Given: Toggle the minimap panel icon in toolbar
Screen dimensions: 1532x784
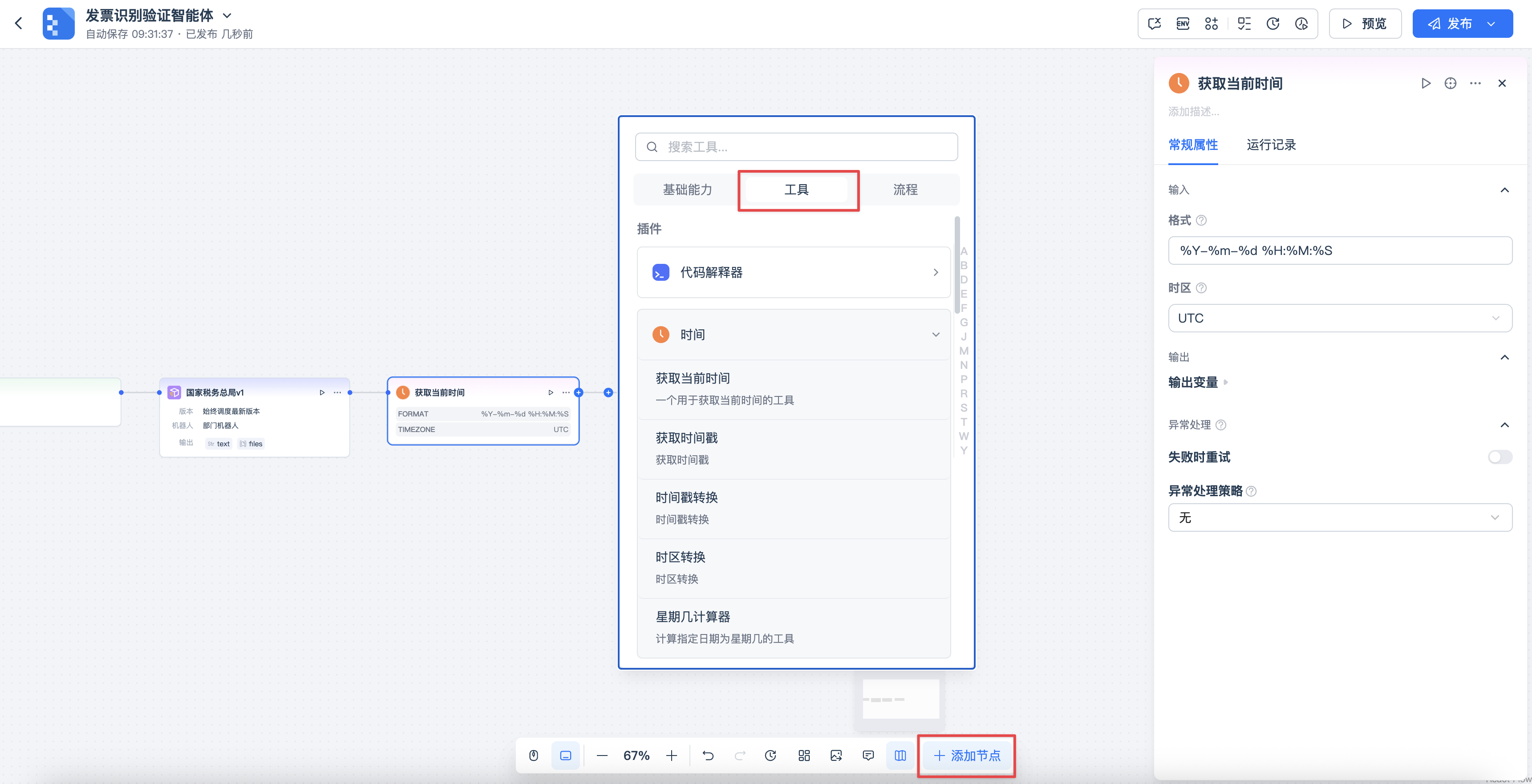Looking at the screenshot, I should click(x=900, y=756).
